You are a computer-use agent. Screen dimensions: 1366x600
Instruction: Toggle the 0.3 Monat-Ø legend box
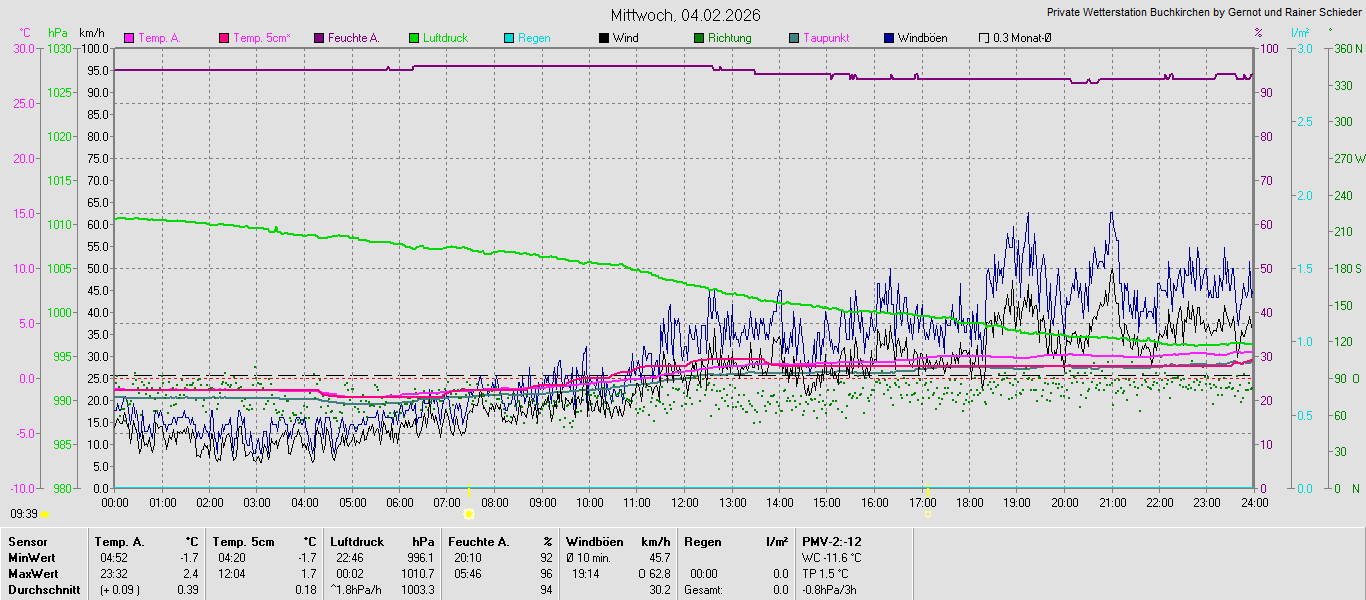(x=984, y=38)
